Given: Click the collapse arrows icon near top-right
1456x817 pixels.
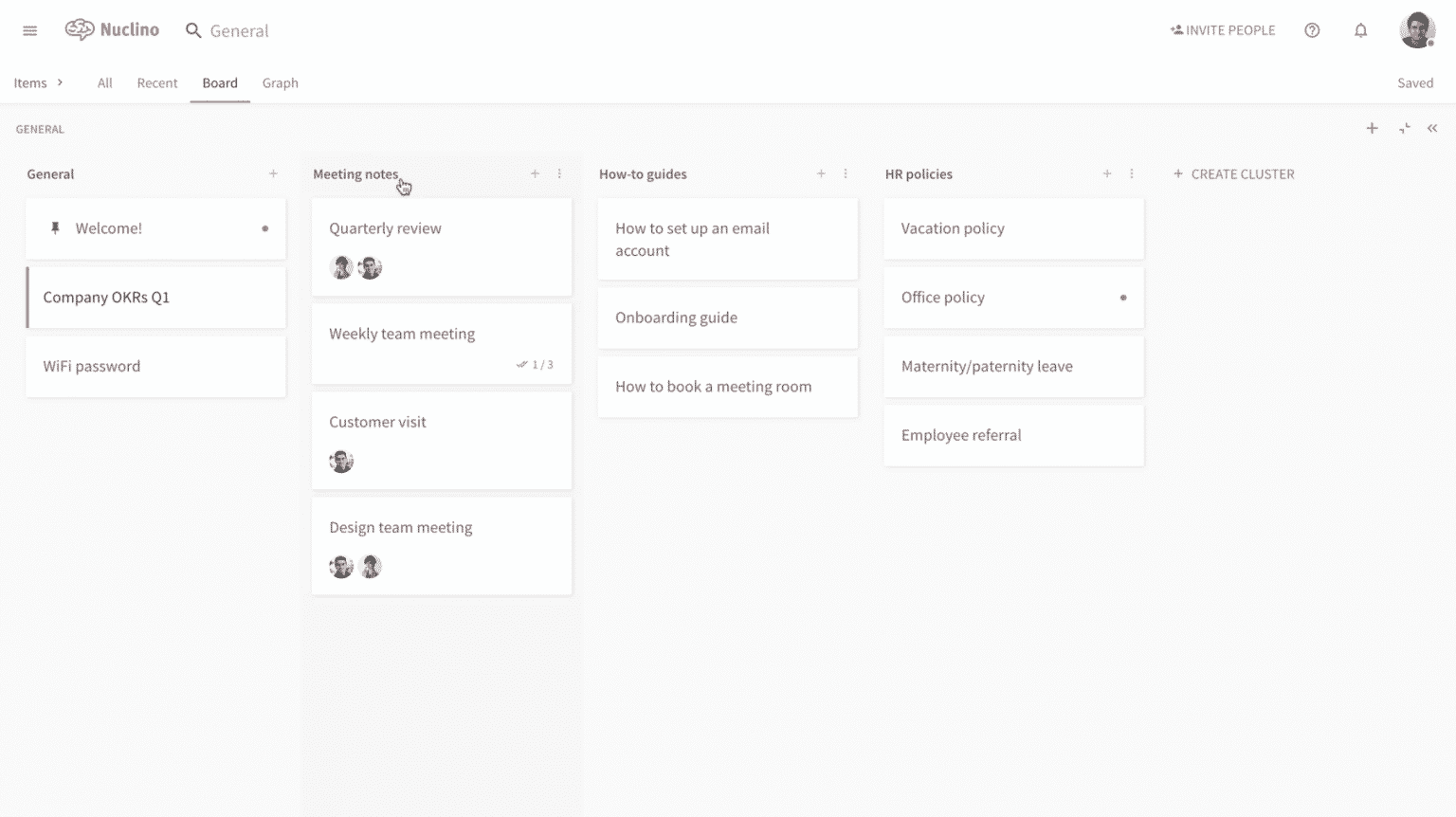Looking at the screenshot, I should 1404,128.
